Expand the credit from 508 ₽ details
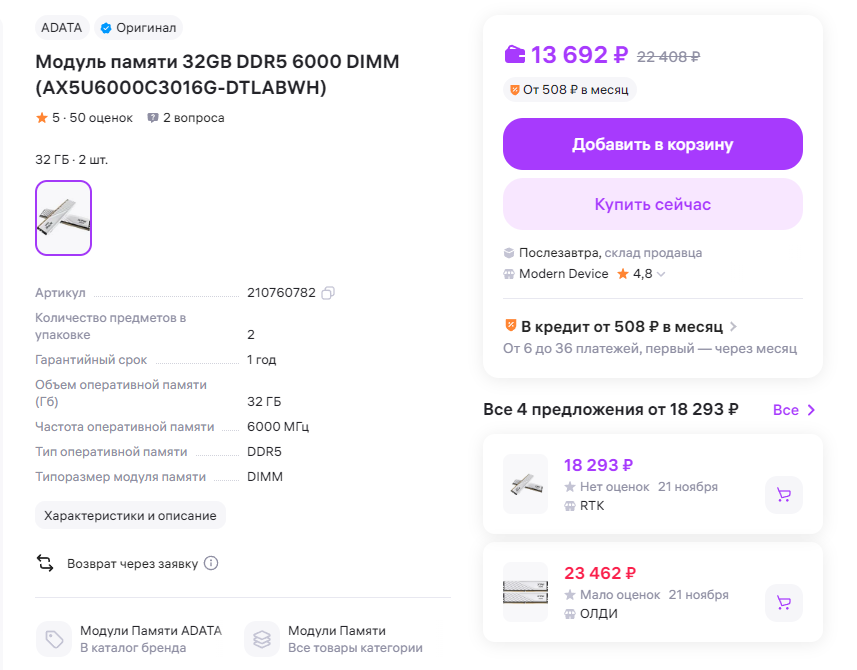Viewport: 857px width, 670px height. tap(733, 326)
